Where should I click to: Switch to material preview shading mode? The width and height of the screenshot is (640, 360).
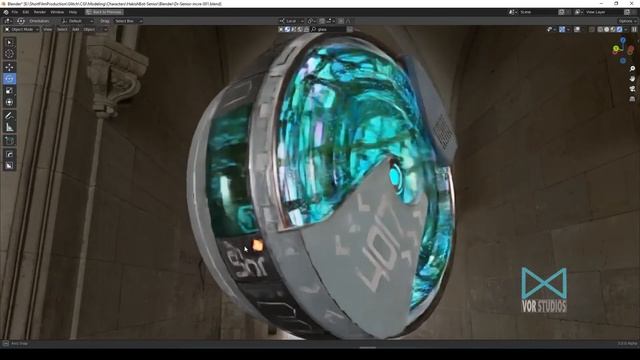[613, 29]
